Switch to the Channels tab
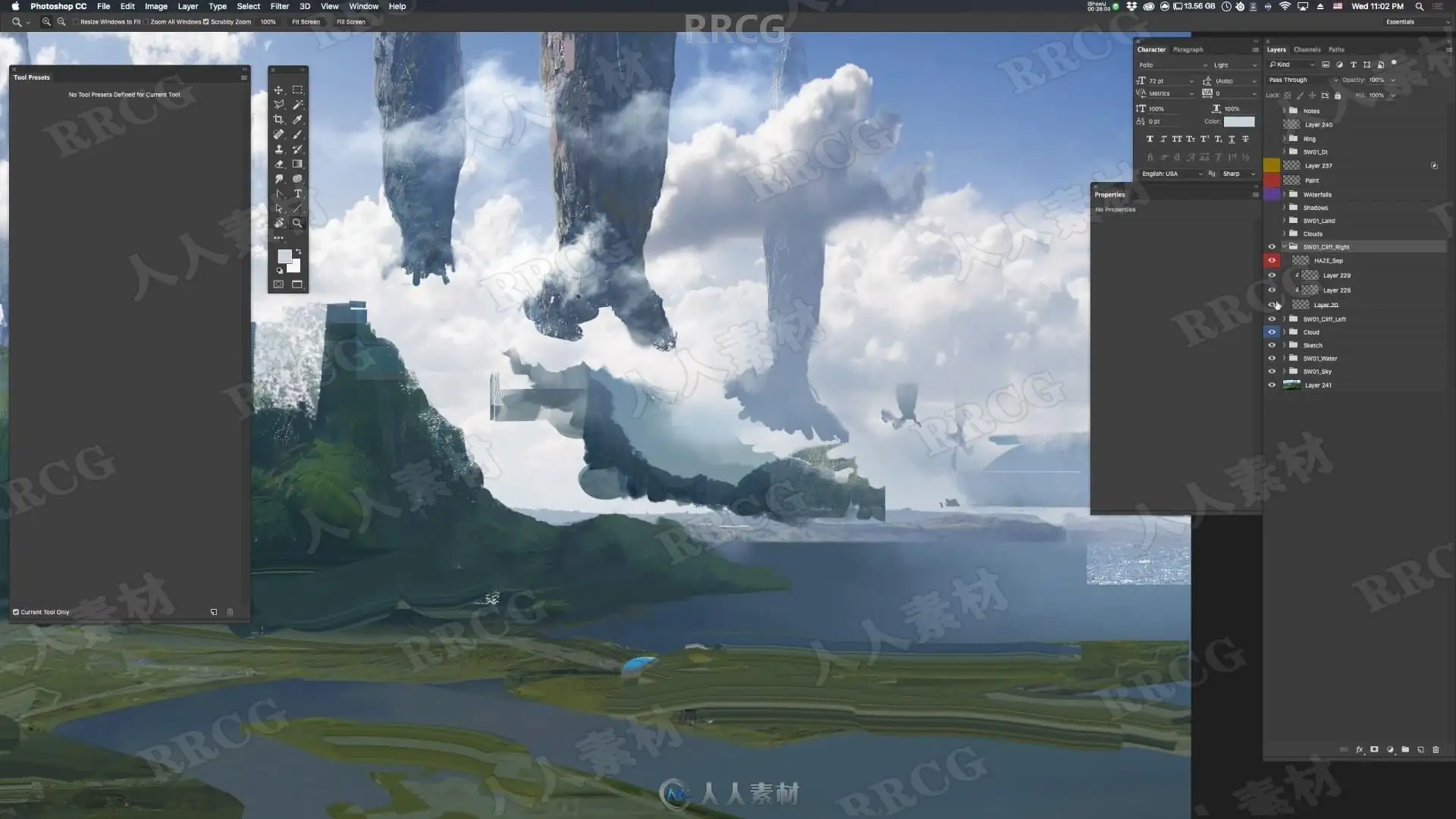The height and width of the screenshot is (819, 1456). tap(1307, 49)
